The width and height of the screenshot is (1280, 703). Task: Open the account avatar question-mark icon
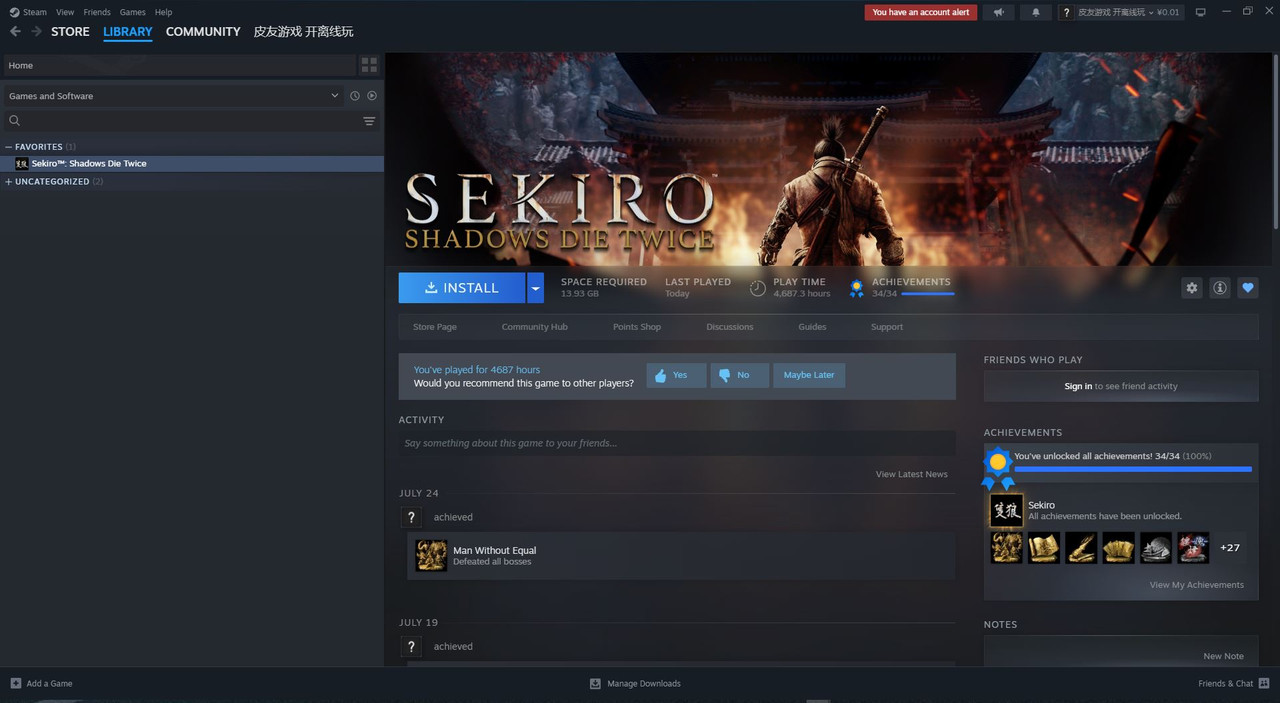pyautogui.click(x=1067, y=12)
